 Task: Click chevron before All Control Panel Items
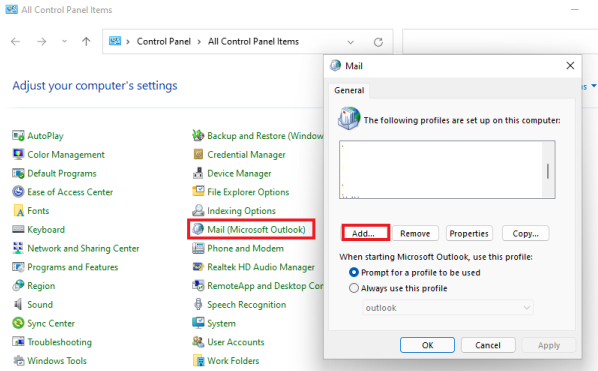coord(199,42)
